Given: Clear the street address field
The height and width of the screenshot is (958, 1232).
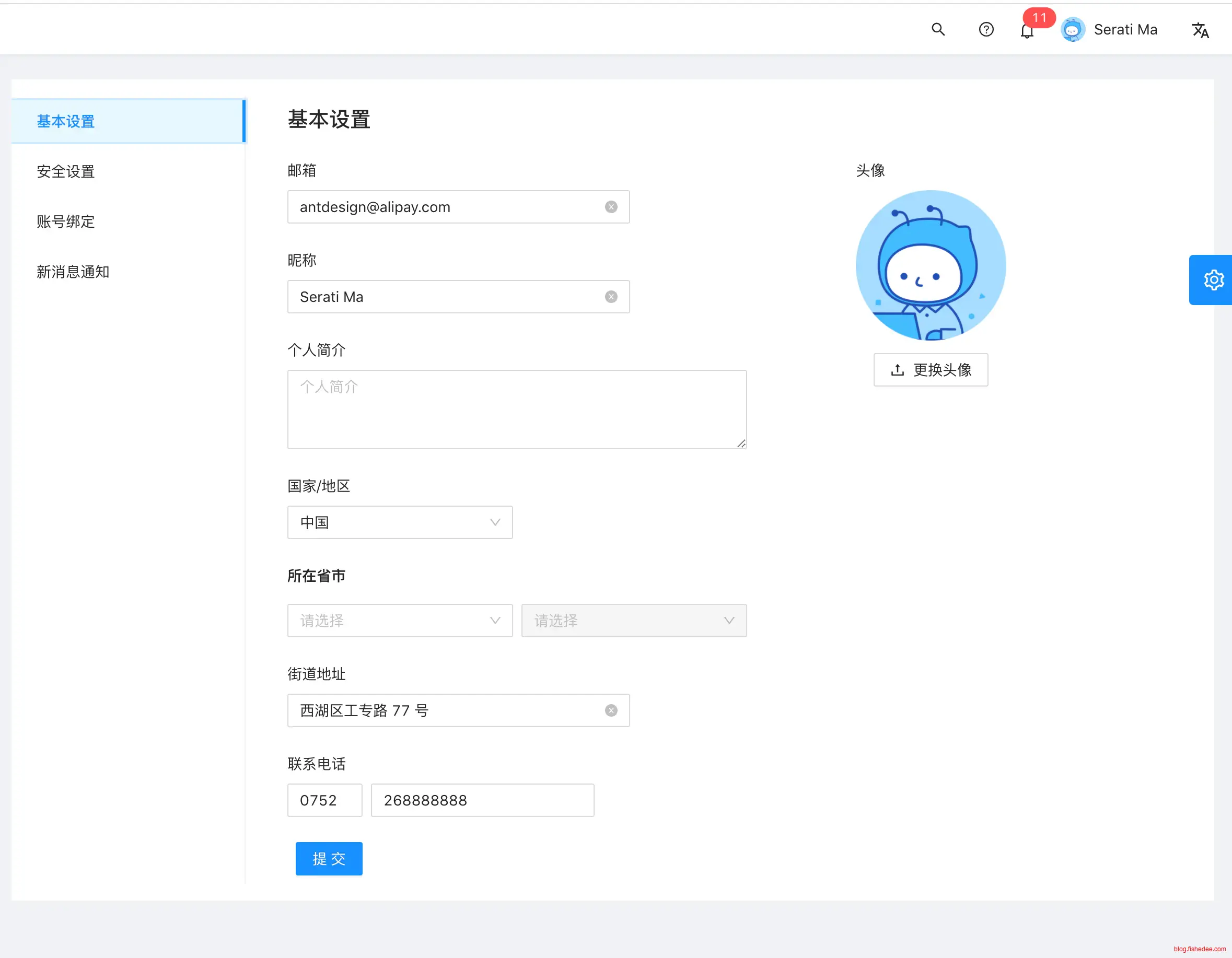Looking at the screenshot, I should pos(611,710).
